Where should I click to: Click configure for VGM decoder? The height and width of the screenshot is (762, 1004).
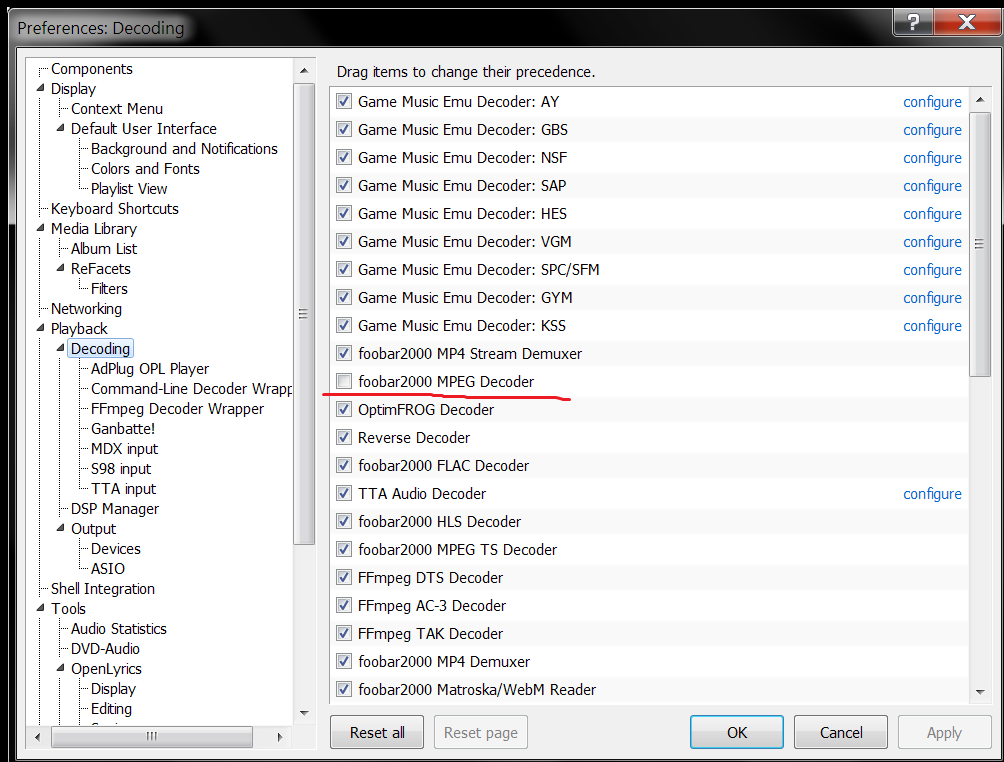(932, 242)
